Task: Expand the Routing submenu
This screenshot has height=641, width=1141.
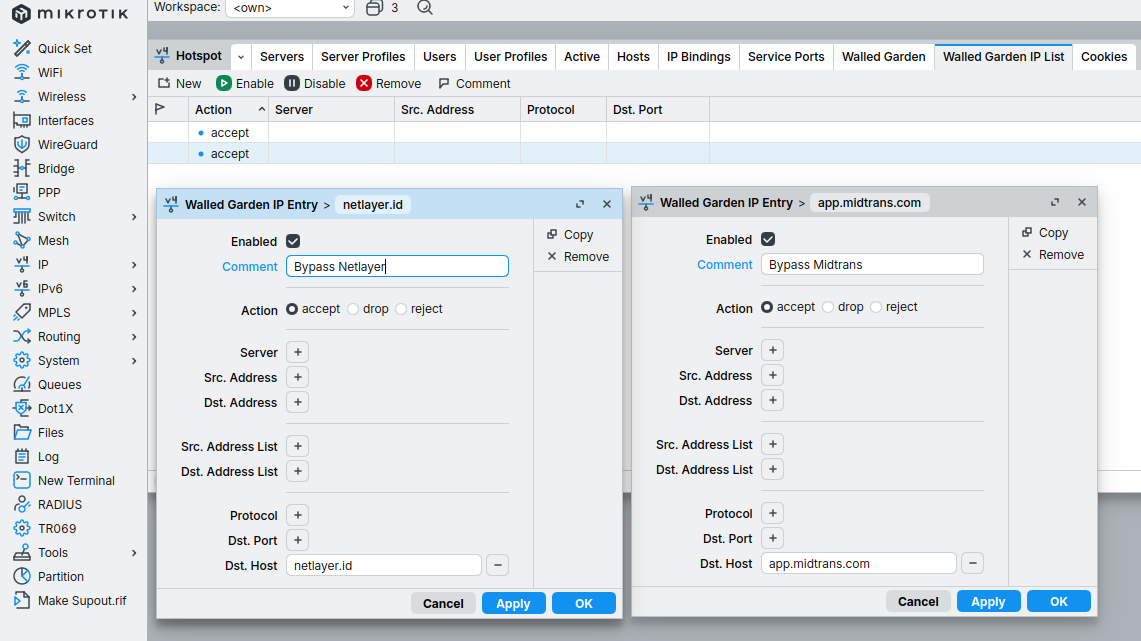Action: 134,337
